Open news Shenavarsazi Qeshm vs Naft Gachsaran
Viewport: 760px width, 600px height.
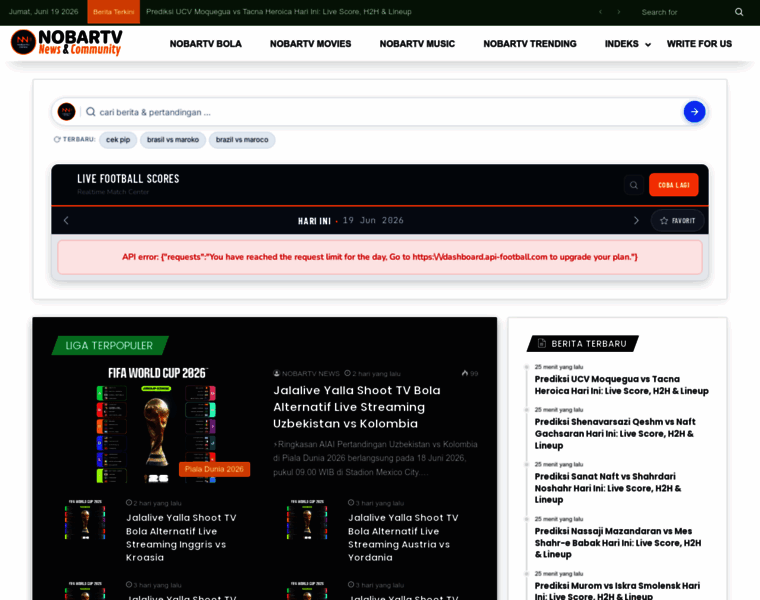pyautogui.click(x=615, y=434)
